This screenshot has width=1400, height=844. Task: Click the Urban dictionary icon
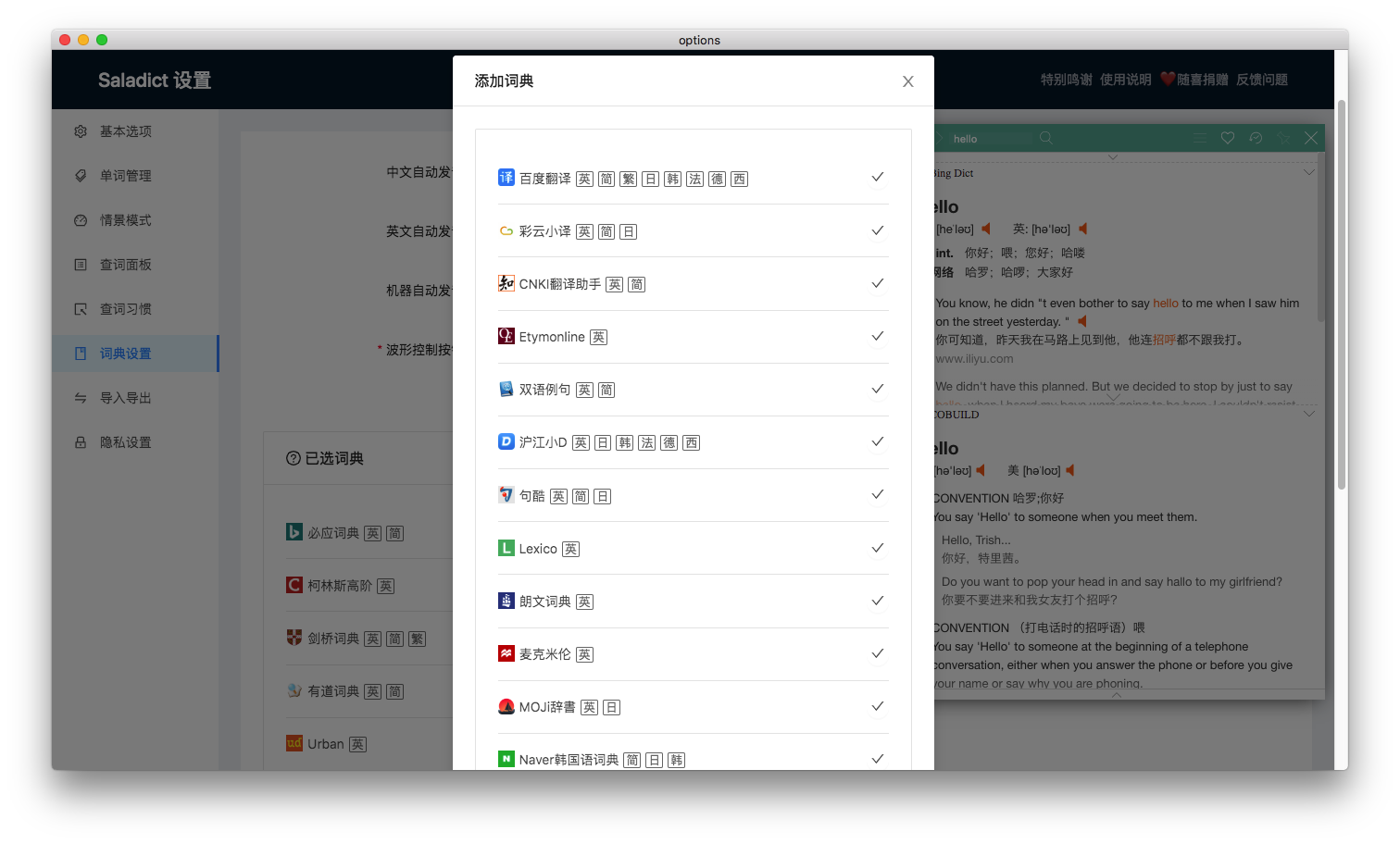pyautogui.click(x=294, y=743)
